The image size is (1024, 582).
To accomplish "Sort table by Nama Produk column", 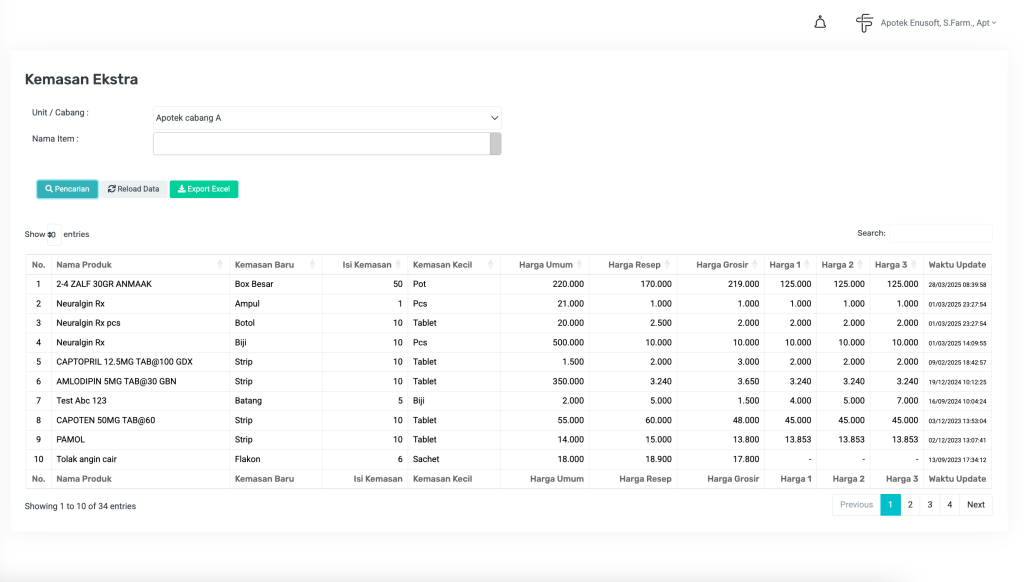I will point(139,265).
